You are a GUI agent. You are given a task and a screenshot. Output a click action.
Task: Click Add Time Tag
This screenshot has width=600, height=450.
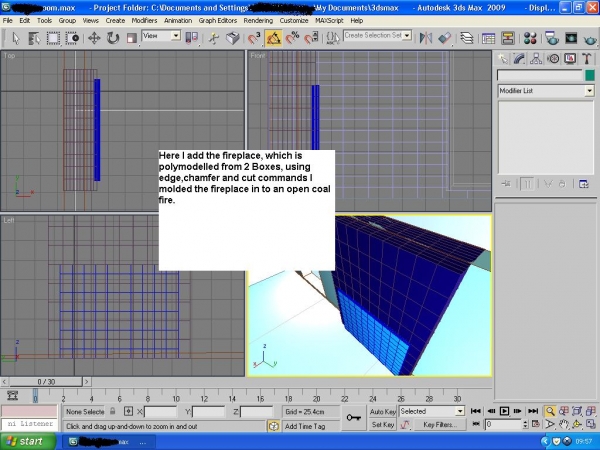click(x=305, y=426)
